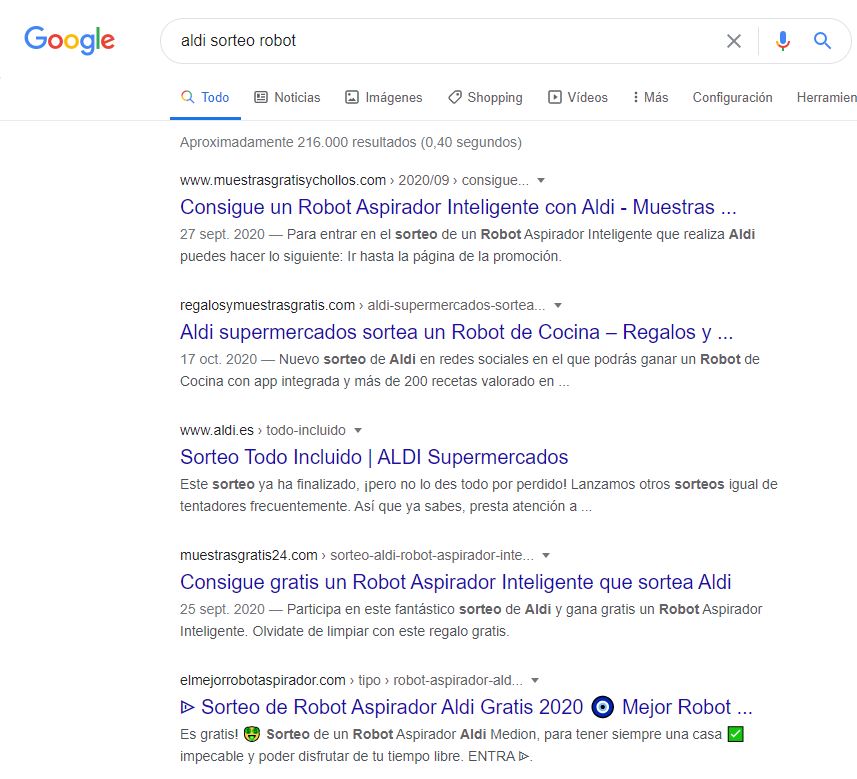Open "Consigue gratis un Robot Aspirador Inteligente" result

coord(455,582)
